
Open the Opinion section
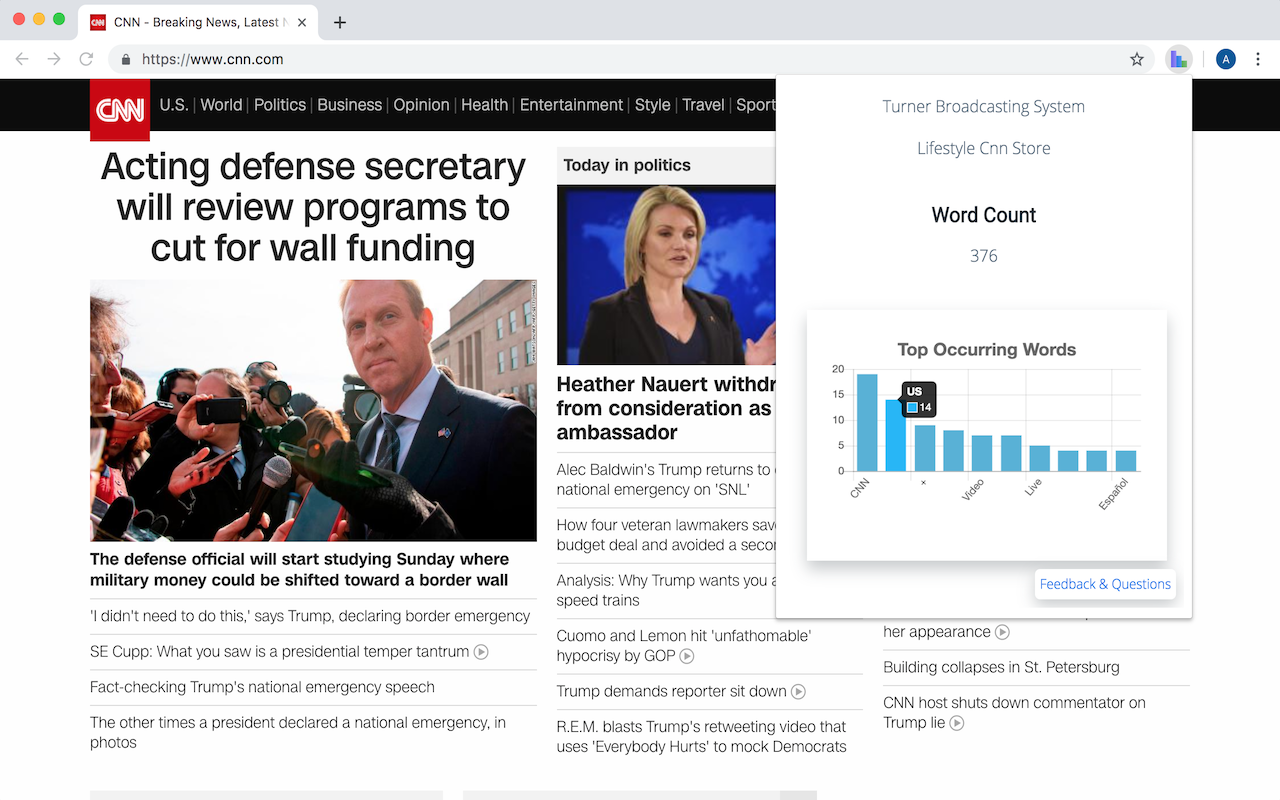click(421, 105)
